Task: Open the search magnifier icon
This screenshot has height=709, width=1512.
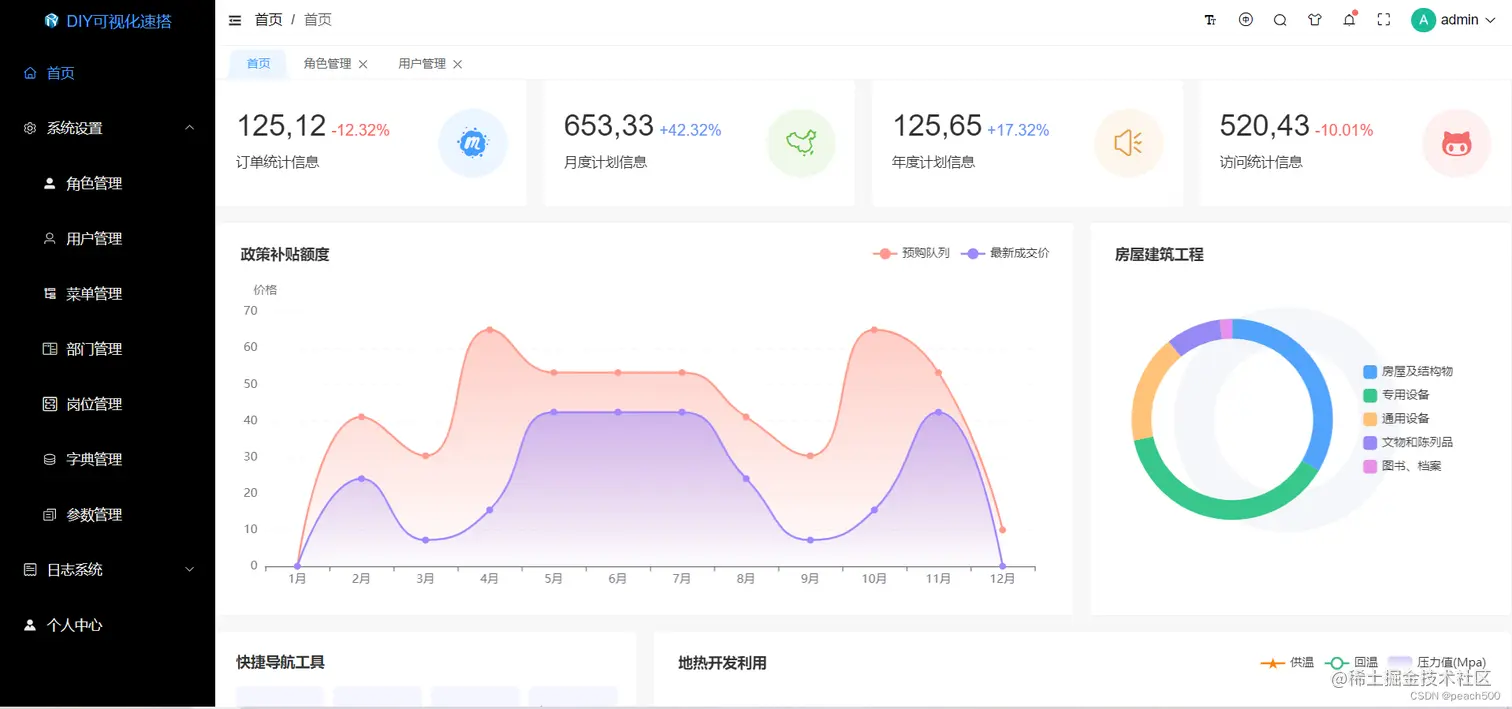Action: point(1280,20)
